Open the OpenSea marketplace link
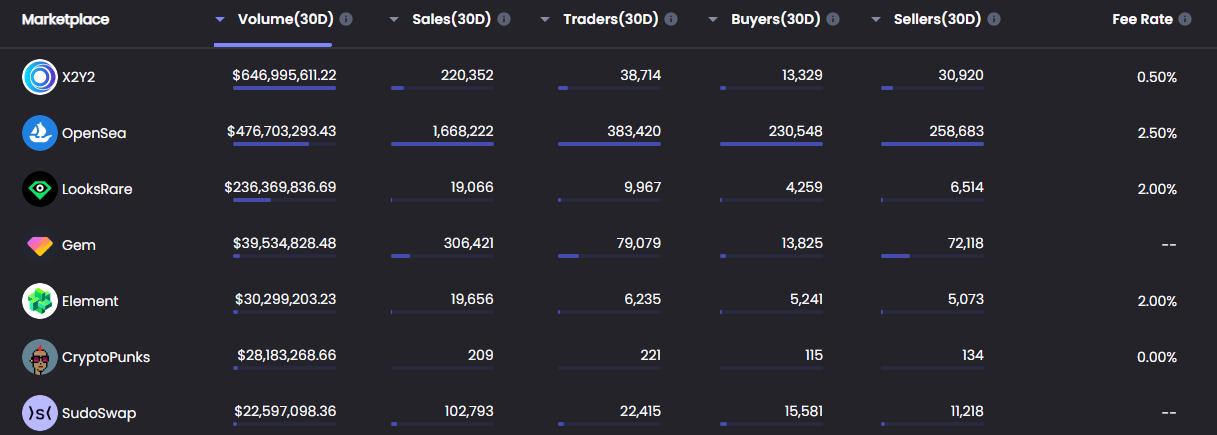This screenshot has height=435, width=1217. click(94, 133)
